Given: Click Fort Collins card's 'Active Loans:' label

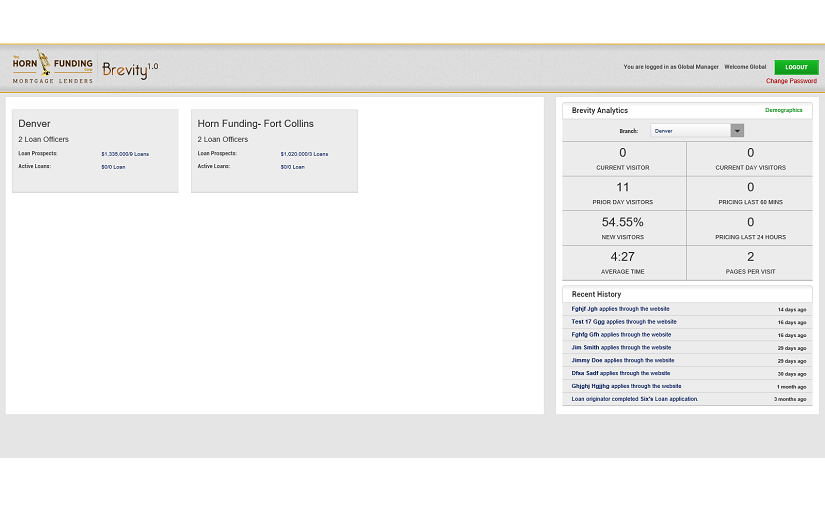Looking at the screenshot, I should point(214,166).
